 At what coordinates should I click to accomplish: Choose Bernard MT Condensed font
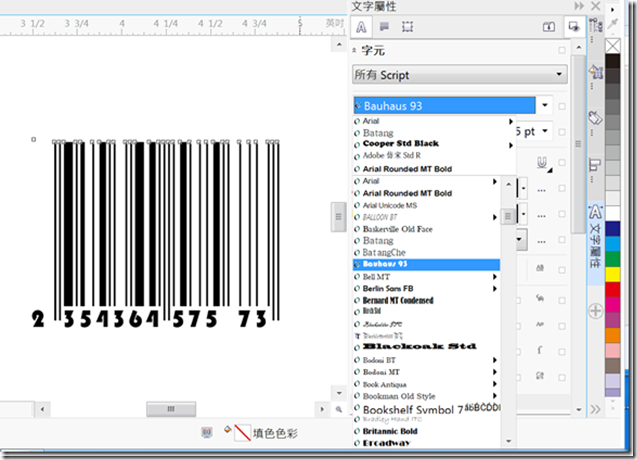pyautogui.click(x=426, y=301)
